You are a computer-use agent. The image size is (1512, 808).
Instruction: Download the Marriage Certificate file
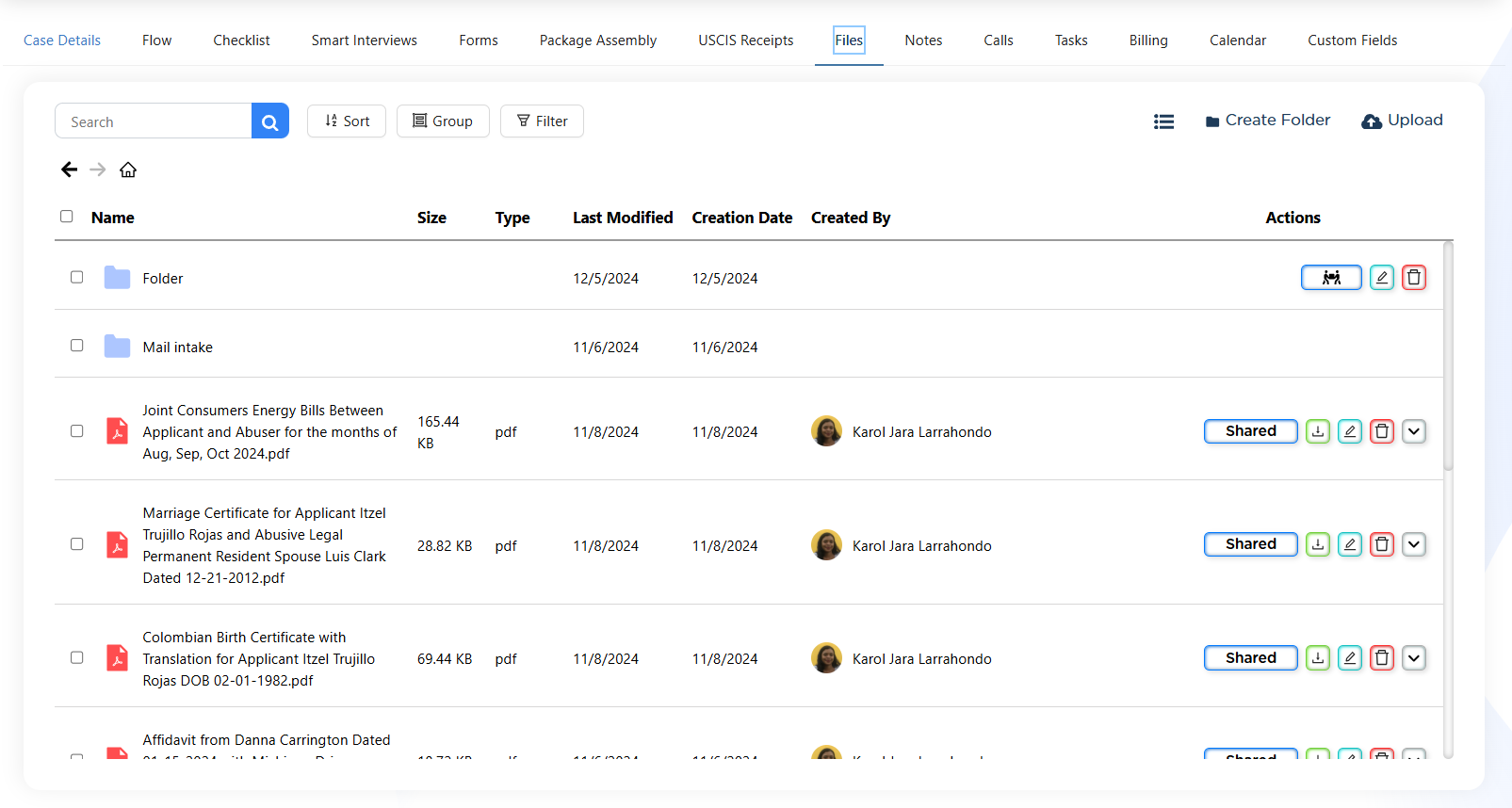click(1318, 544)
